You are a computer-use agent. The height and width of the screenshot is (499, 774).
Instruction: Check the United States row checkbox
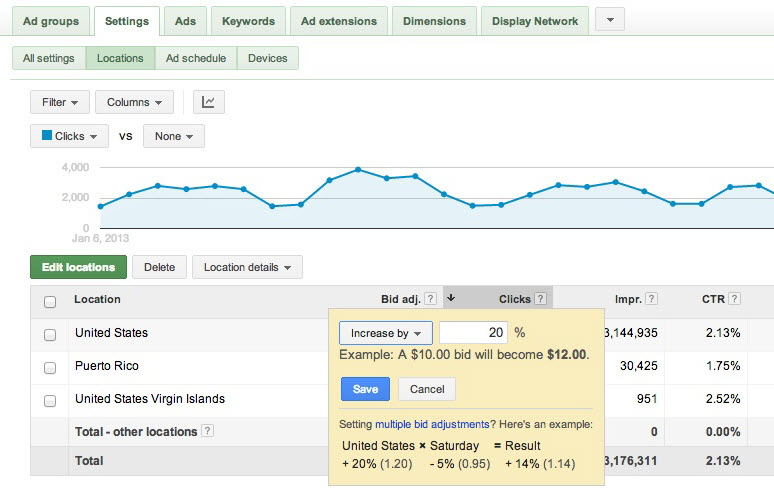pyautogui.click(x=50, y=334)
